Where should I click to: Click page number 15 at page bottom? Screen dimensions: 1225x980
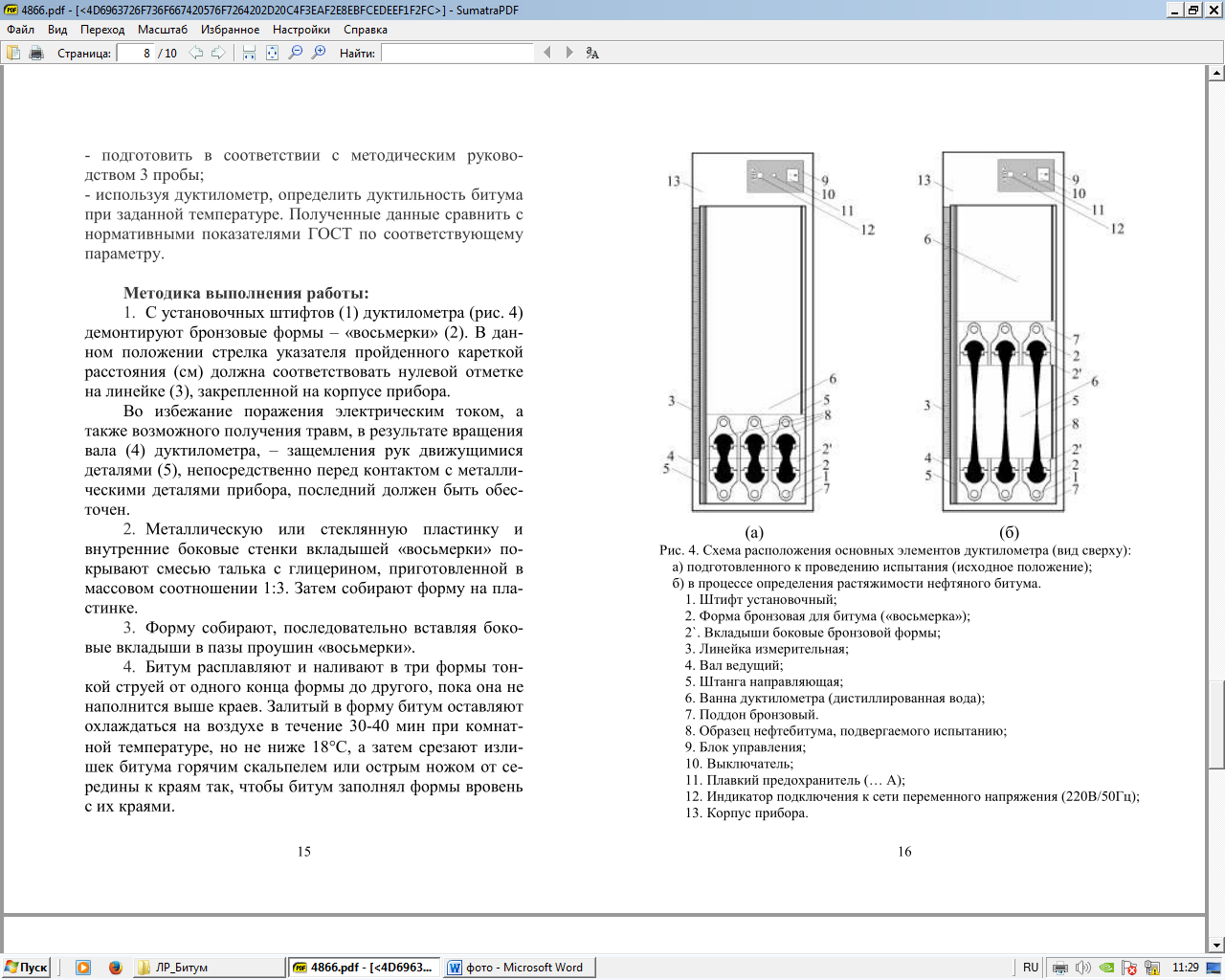303,852
